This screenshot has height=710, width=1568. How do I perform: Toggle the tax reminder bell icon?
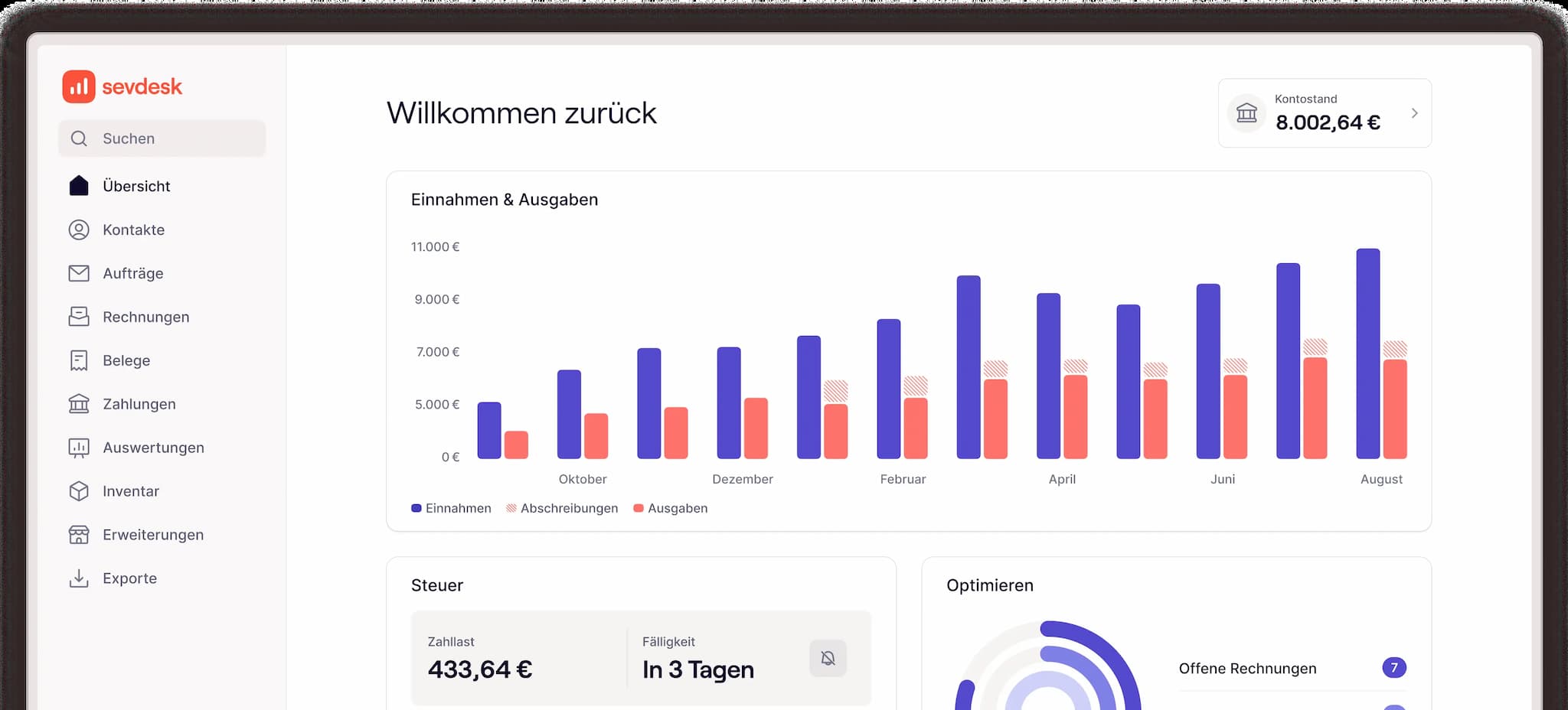(x=828, y=658)
